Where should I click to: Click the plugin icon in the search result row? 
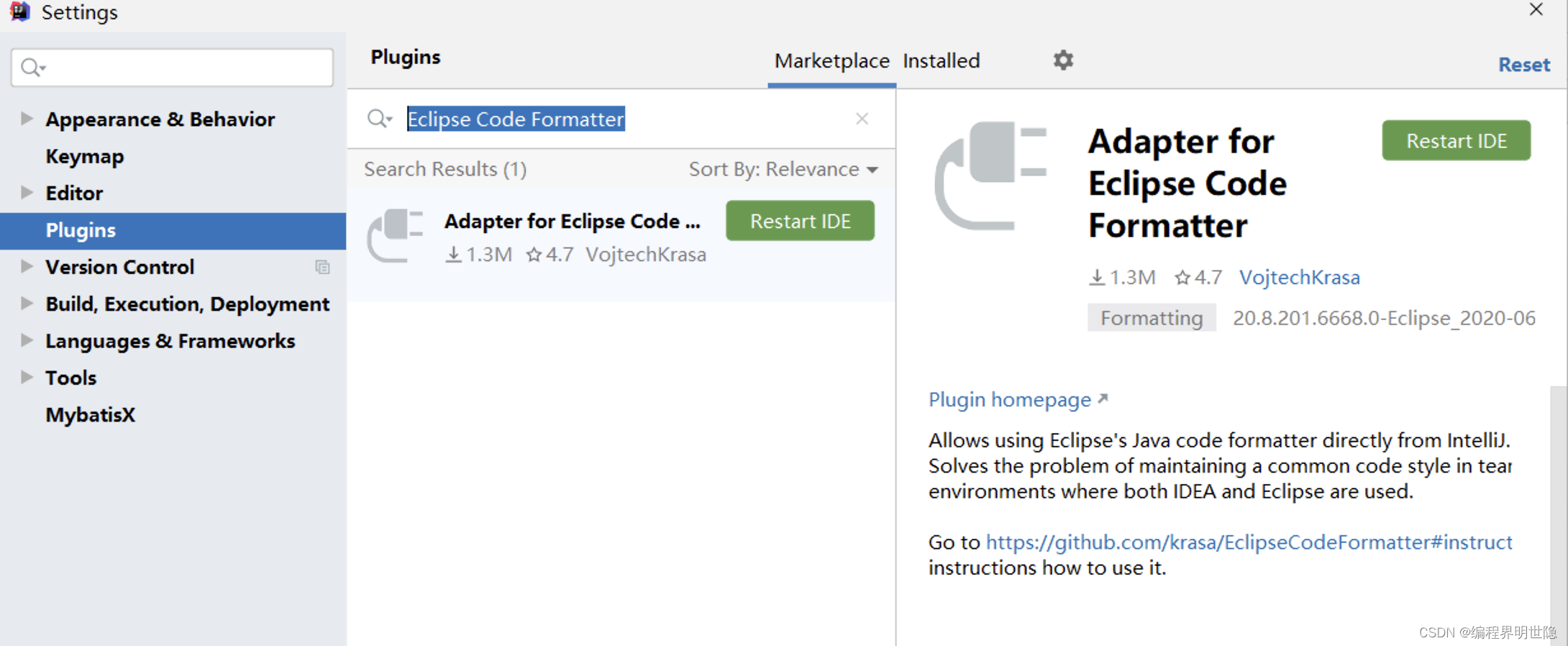395,236
